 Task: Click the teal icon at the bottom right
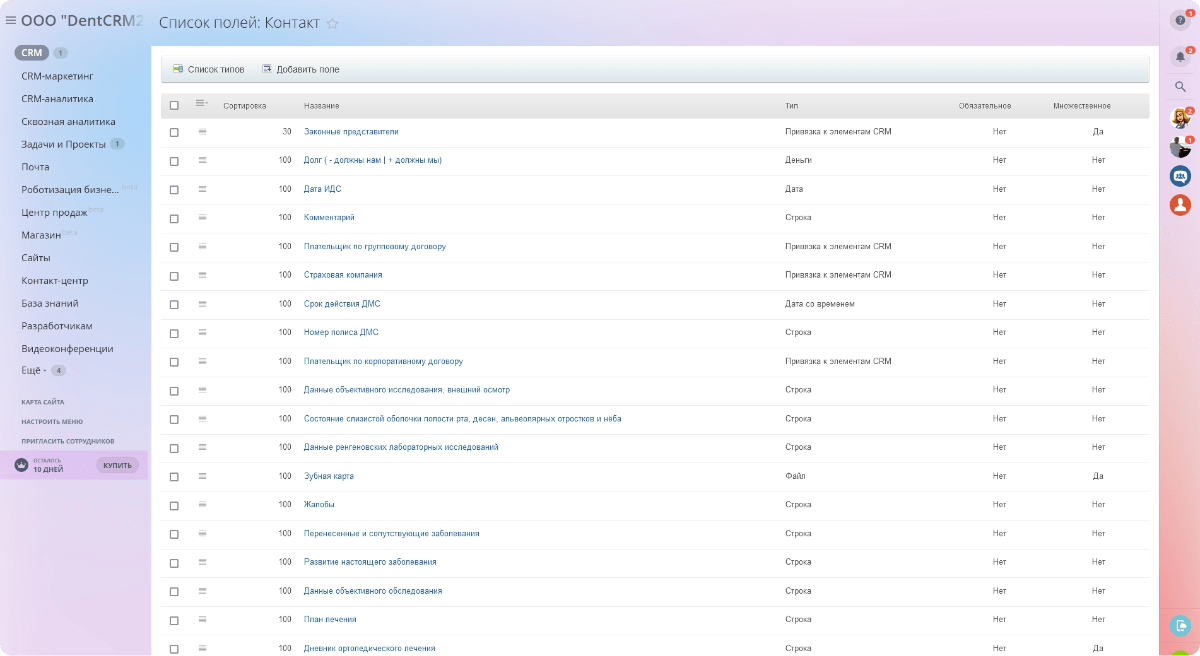coord(1180,625)
